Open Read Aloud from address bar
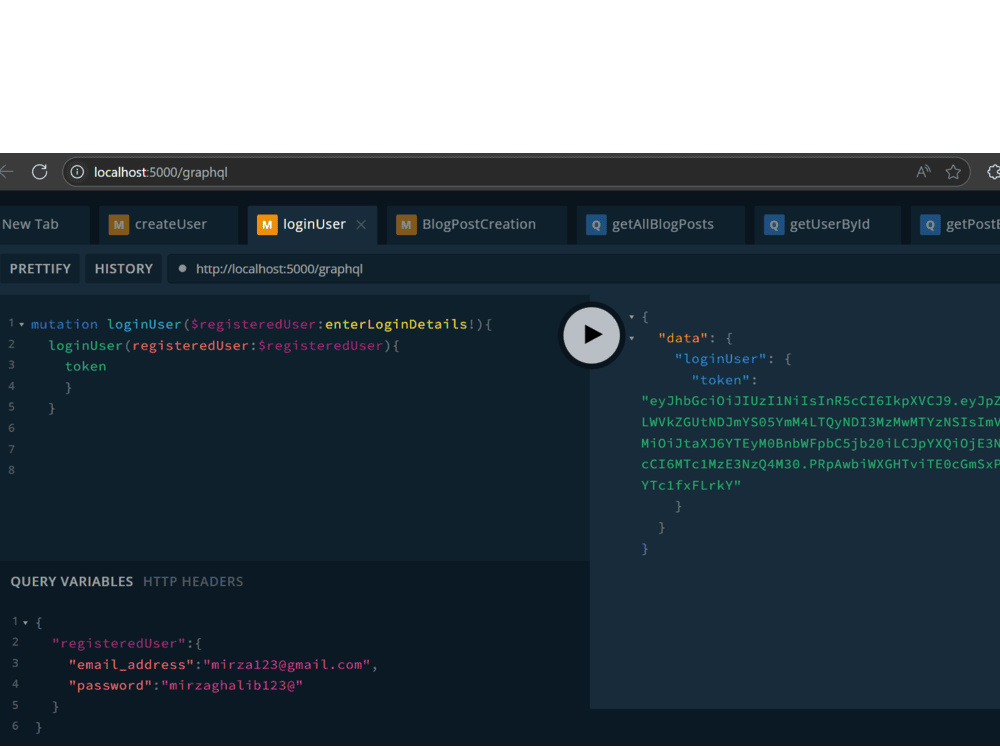The width and height of the screenshot is (1000, 750). pyautogui.click(x=923, y=172)
